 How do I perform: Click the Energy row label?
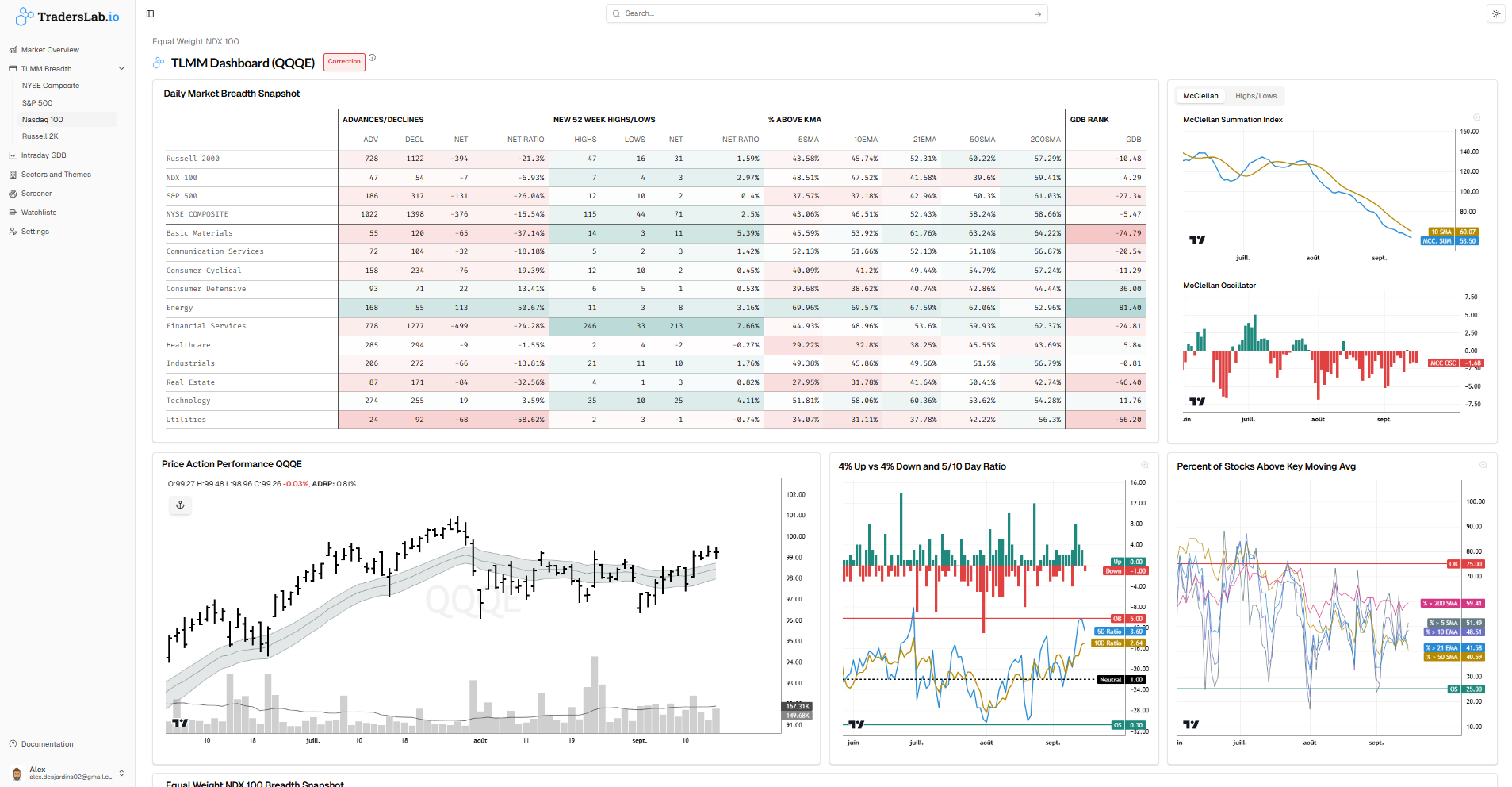click(x=180, y=308)
